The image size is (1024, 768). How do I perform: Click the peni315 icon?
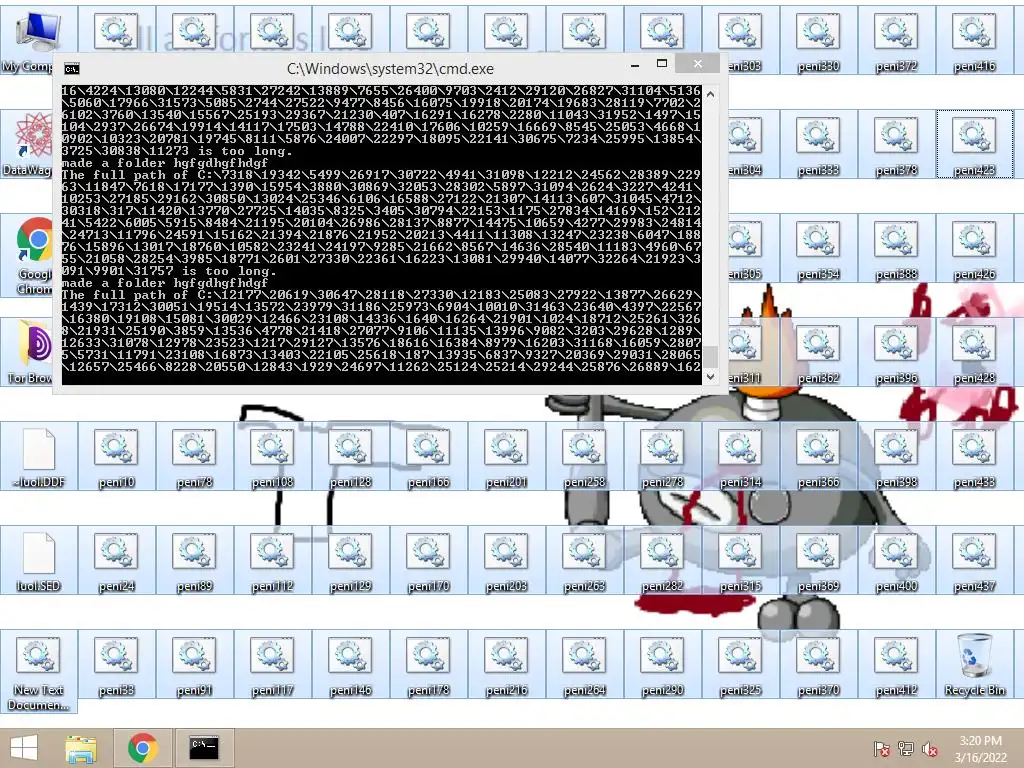click(741, 562)
